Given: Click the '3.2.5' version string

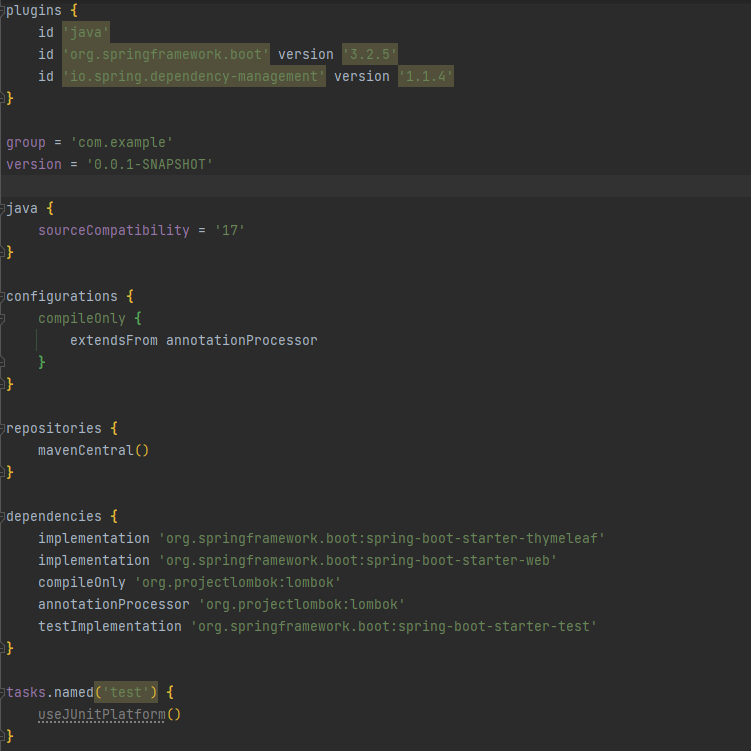Looking at the screenshot, I should coord(370,55).
